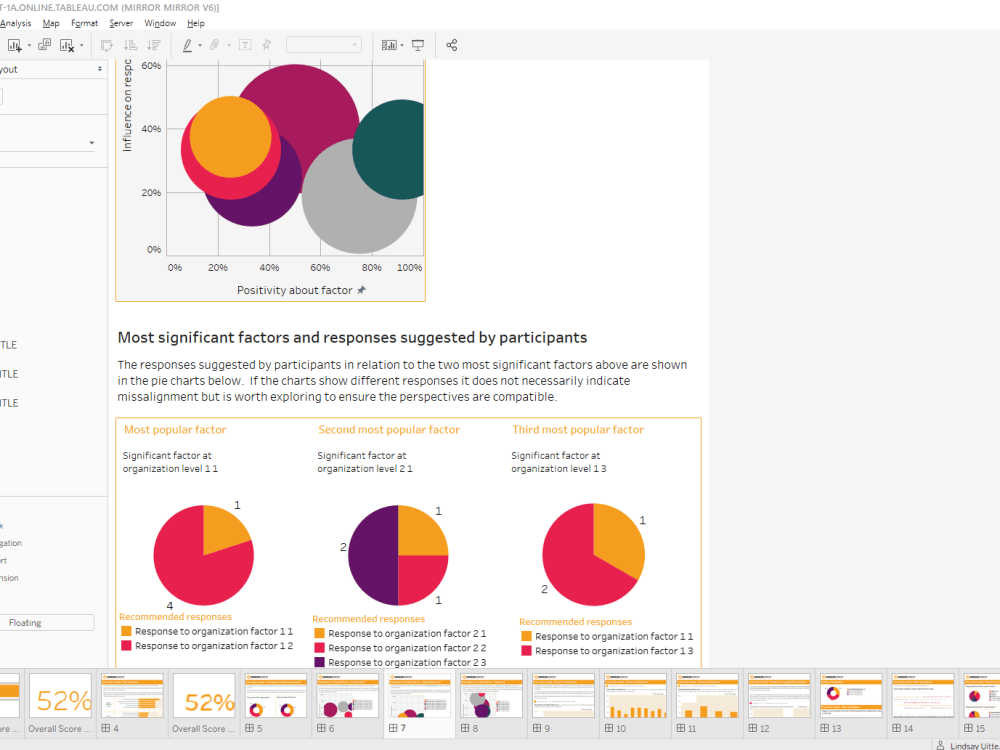Click the Most popular factor heading
Image resolution: width=1000 pixels, height=750 pixels.
tap(175, 430)
